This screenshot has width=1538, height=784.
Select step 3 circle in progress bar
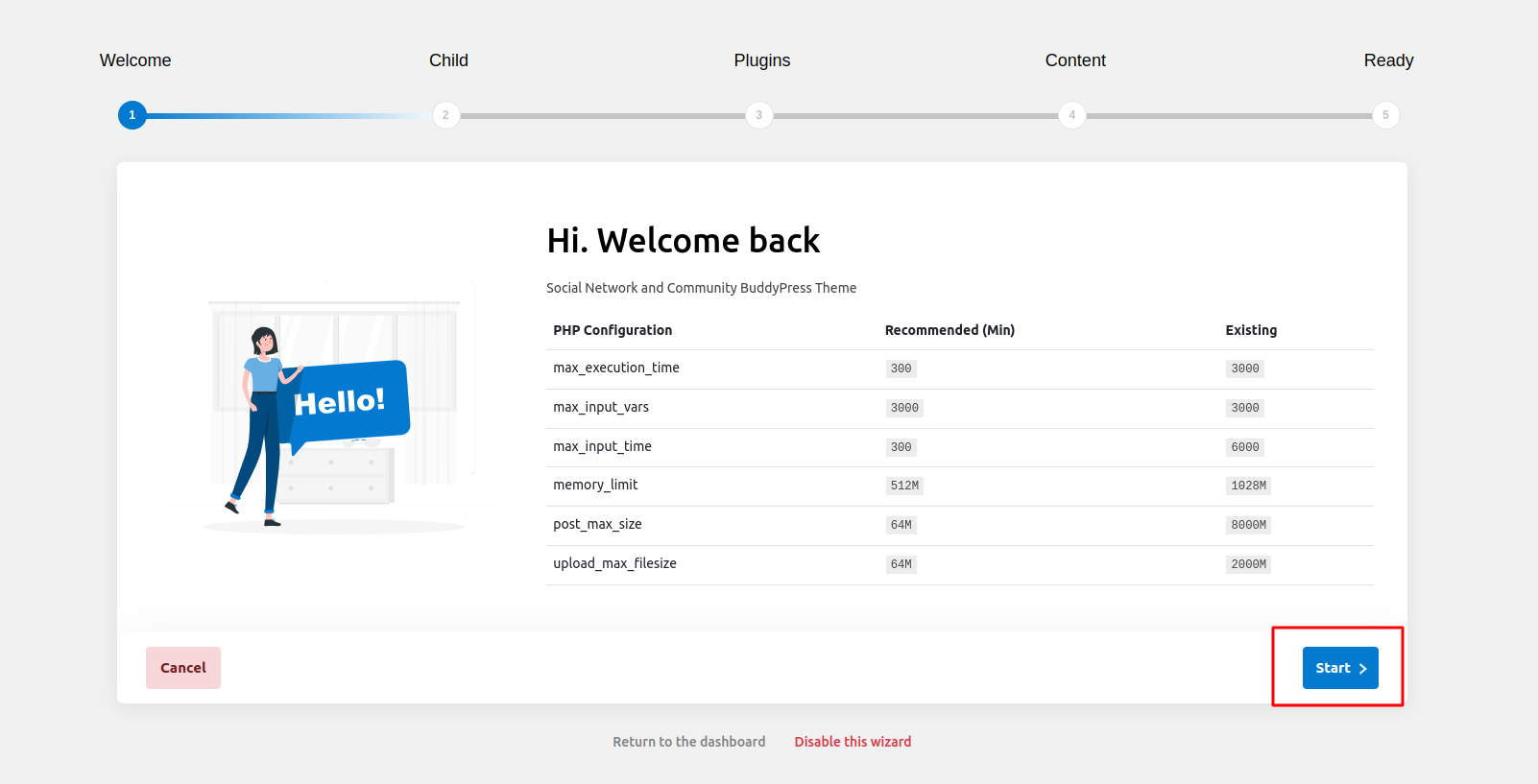(758, 115)
